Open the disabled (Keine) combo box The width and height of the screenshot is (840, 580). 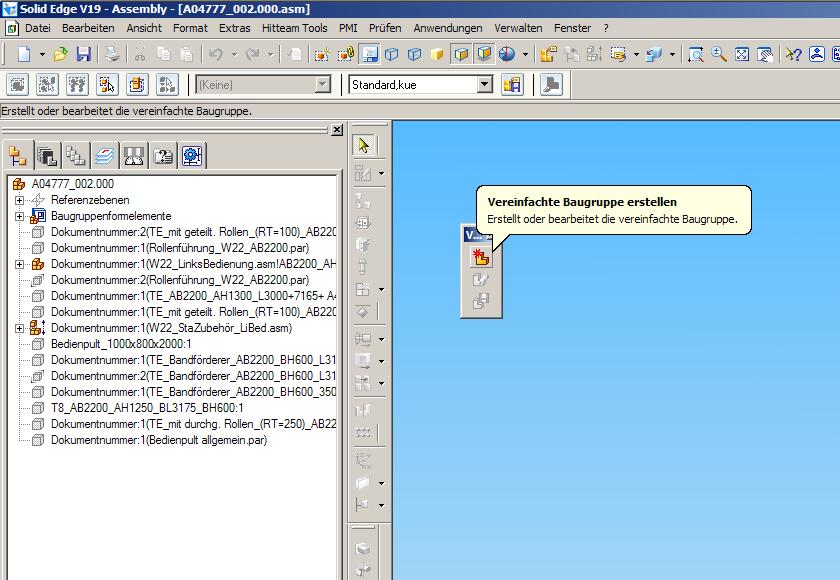tap(263, 85)
